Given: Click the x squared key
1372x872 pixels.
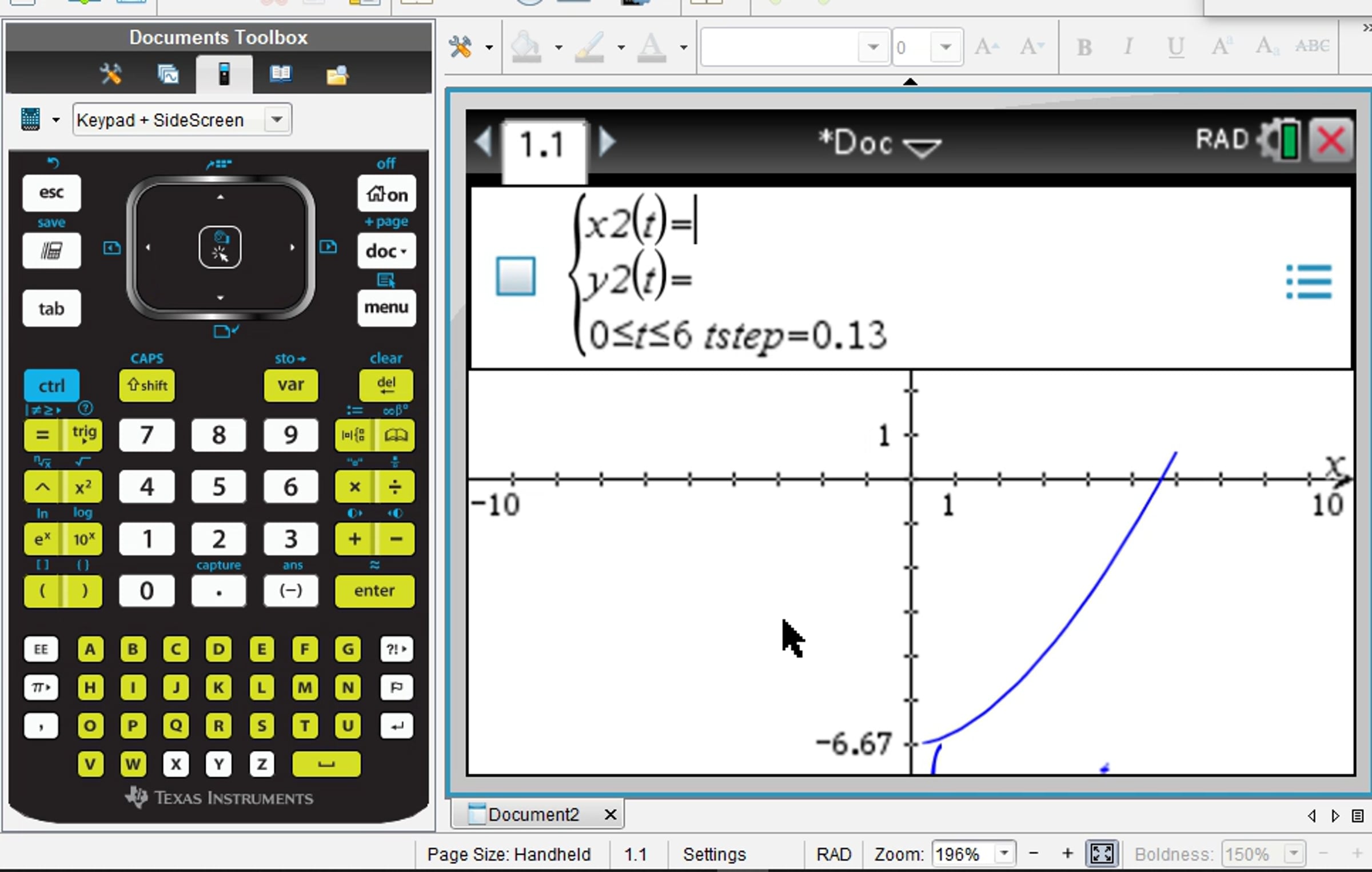Looking at the screenshot, I should [x=83, y=487].
